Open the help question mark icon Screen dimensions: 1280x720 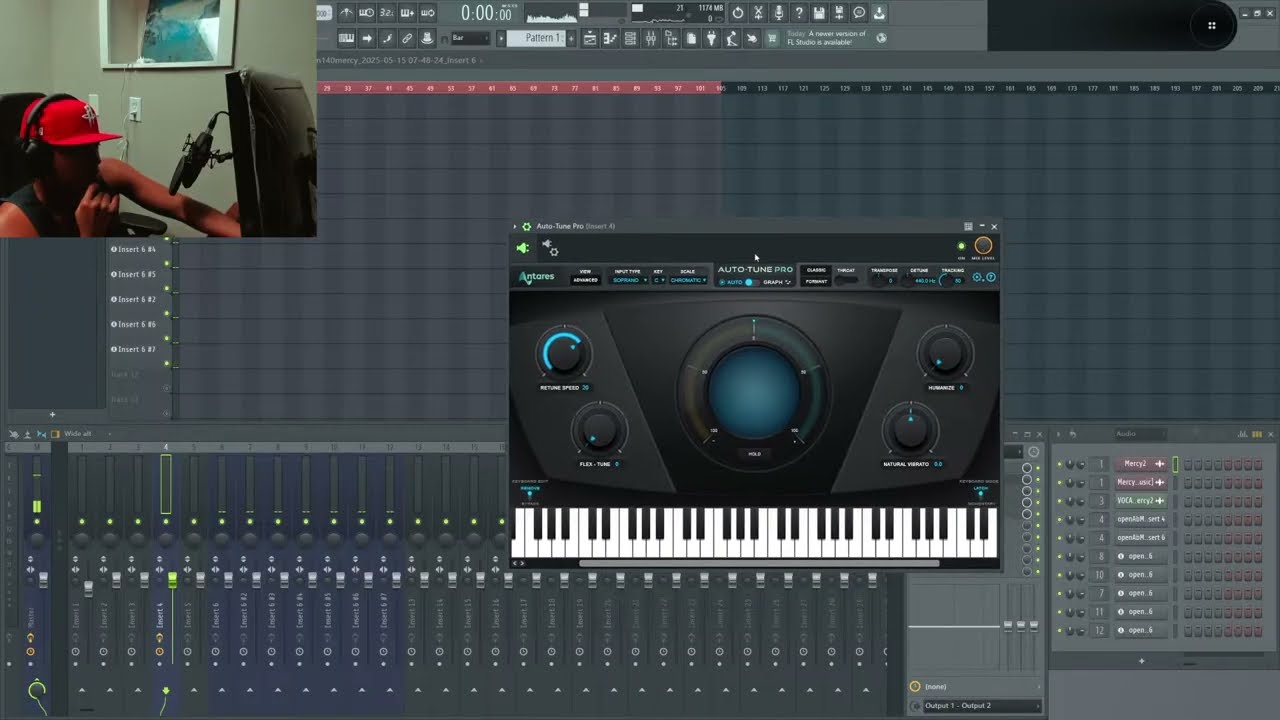[x=798, y=13]
